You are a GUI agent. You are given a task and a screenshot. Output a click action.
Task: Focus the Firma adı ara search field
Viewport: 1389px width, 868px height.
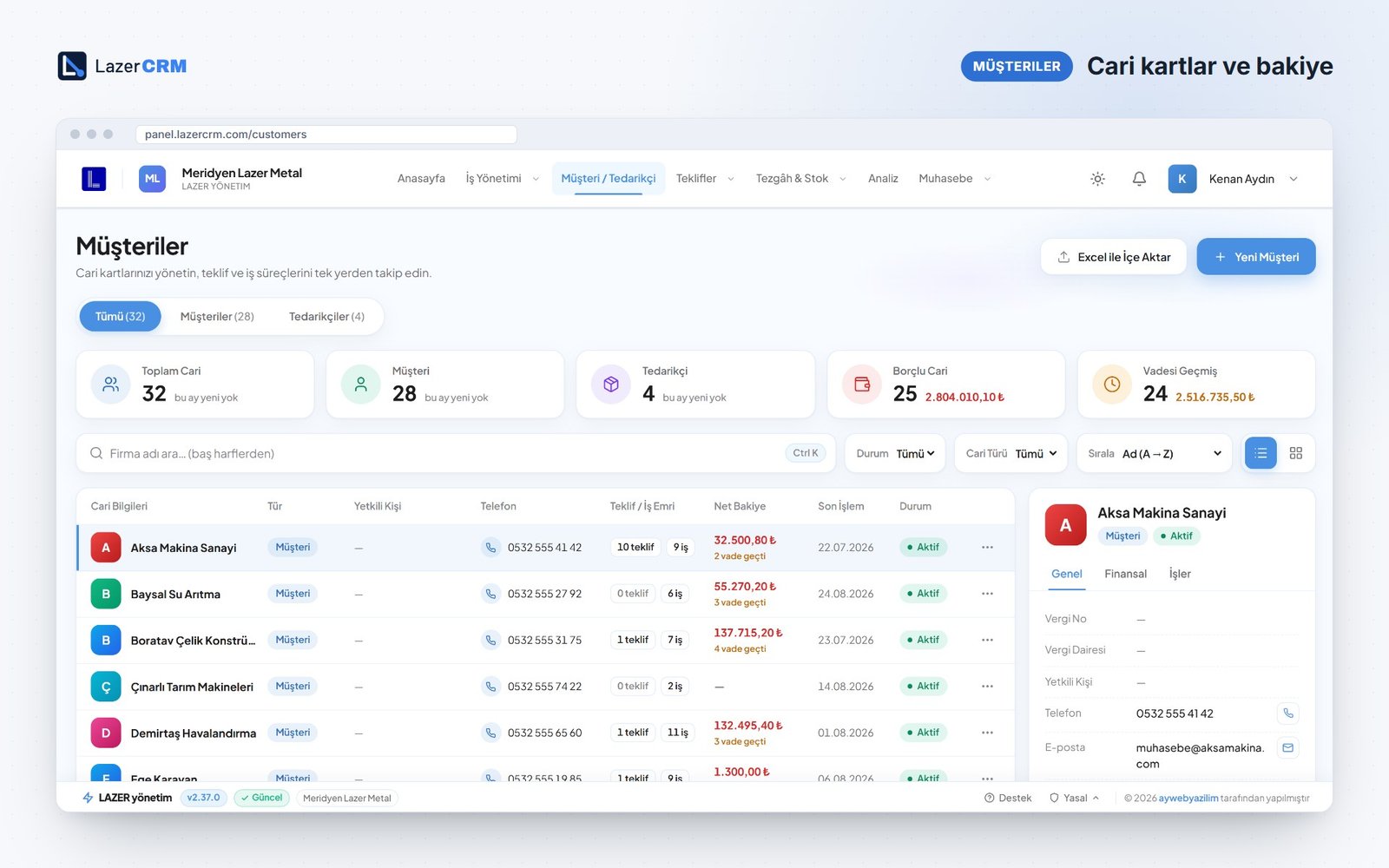[456, 453]
